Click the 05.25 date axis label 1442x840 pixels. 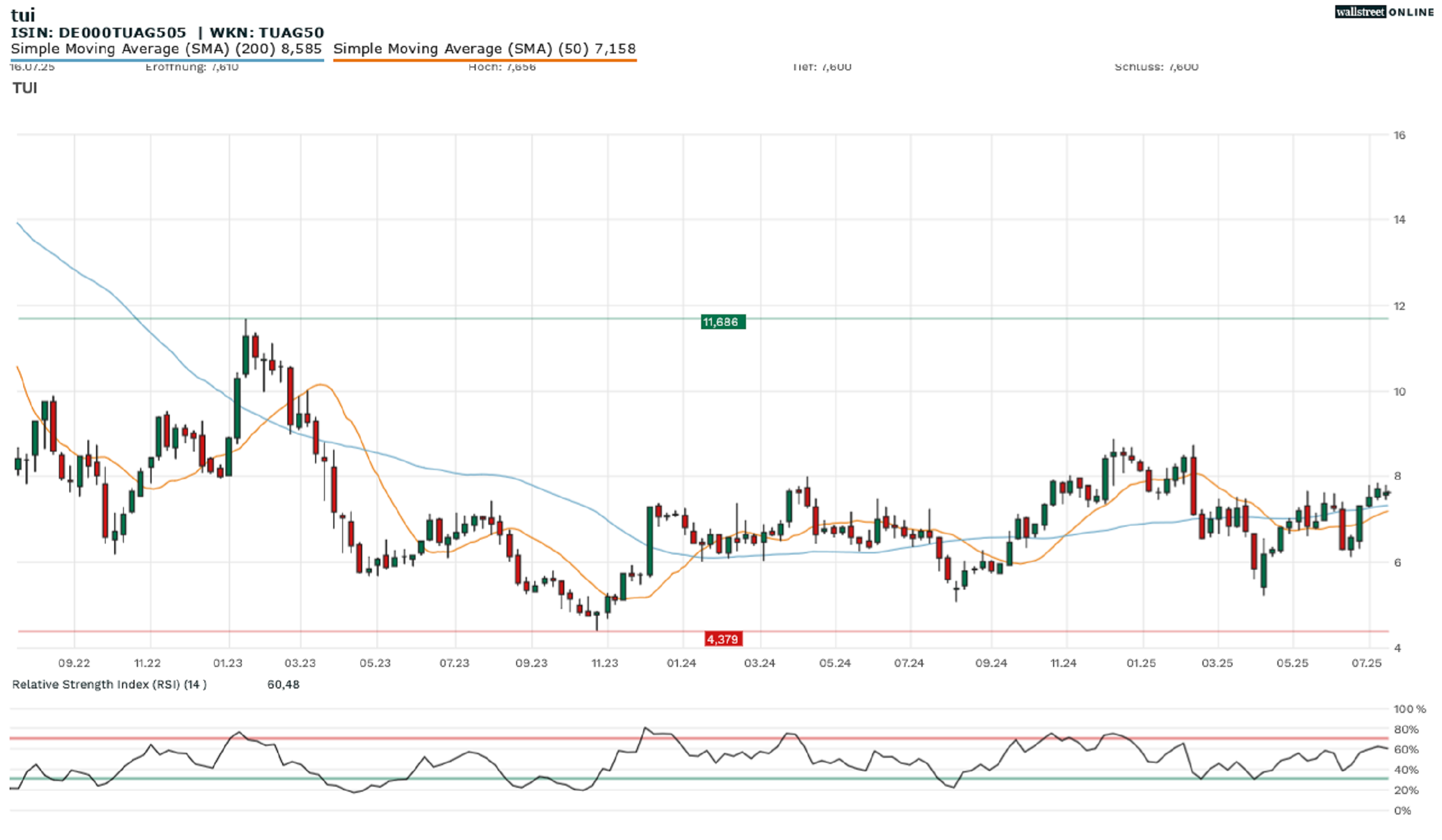point(1293,663)
